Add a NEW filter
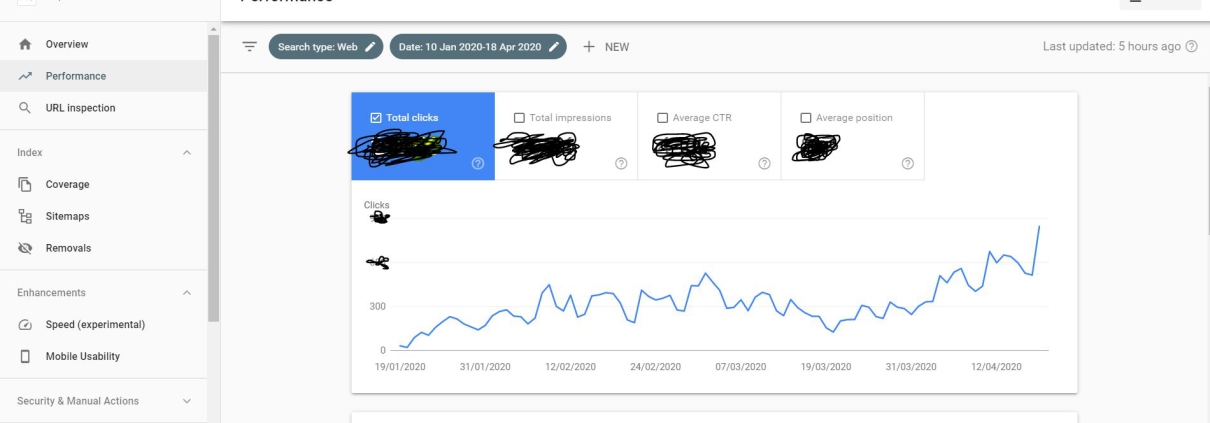The height and width of the screenshot is (423, 1210). 607,47
